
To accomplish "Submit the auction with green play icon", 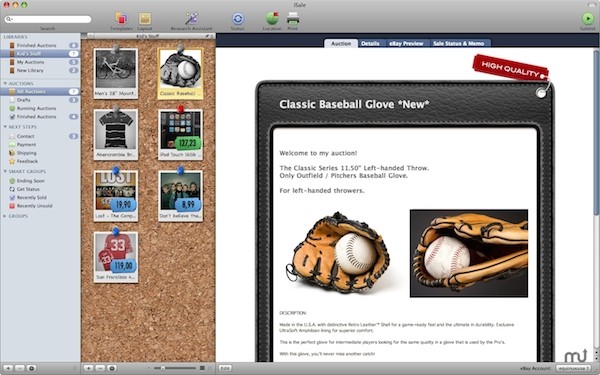I will click(587, 18).
